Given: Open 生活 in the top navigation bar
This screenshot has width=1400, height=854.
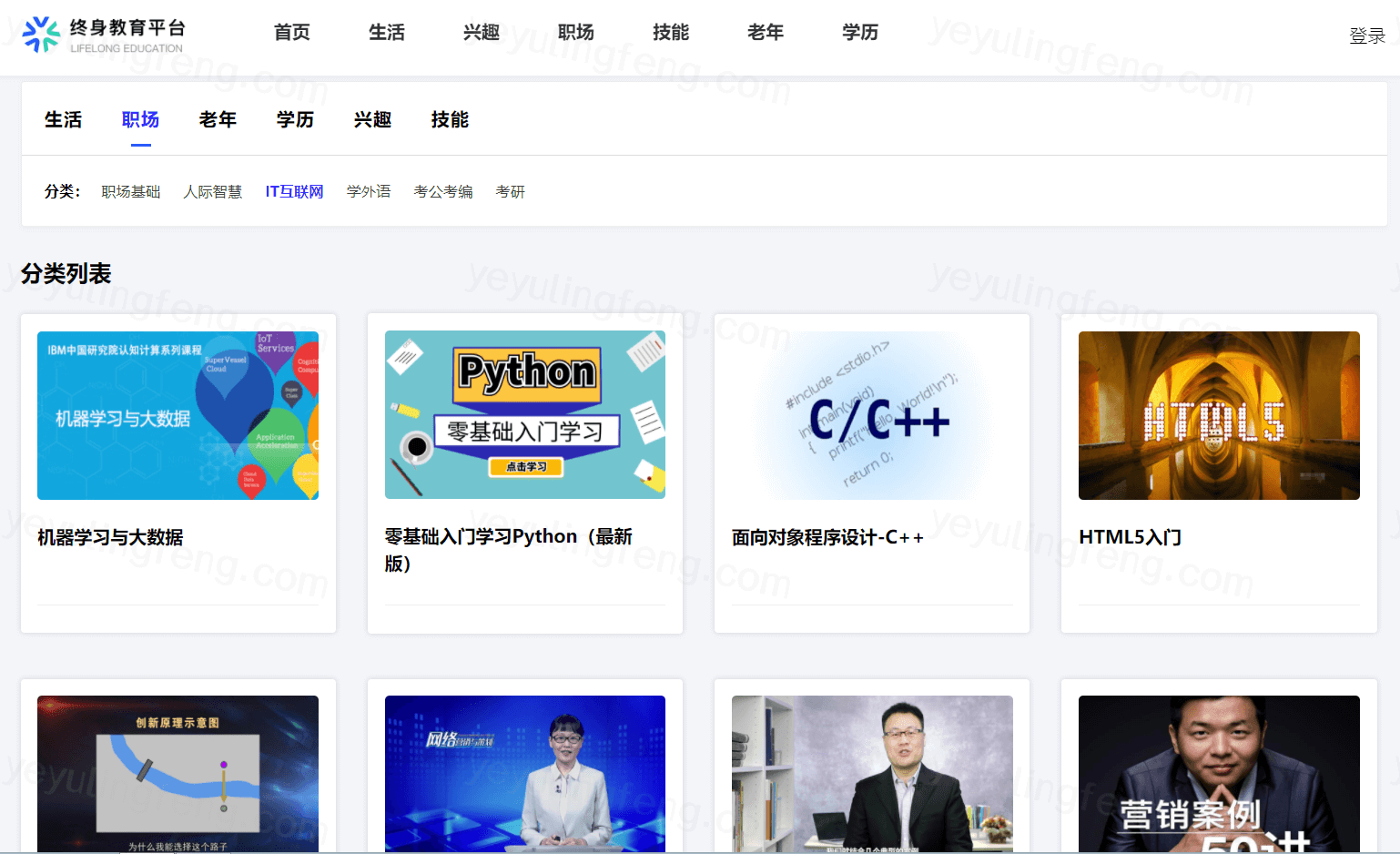Looking at the screenshot, I should pos(386,32).
